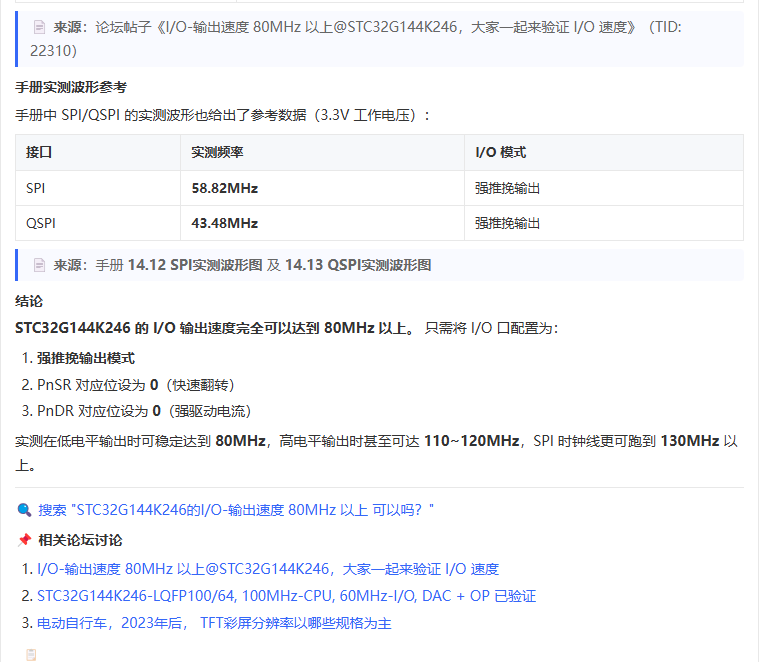Image resolution: width=759 pixels, height=662 pixels.
Task: Select the SPI cell in the table
Action: pos(98,188)
